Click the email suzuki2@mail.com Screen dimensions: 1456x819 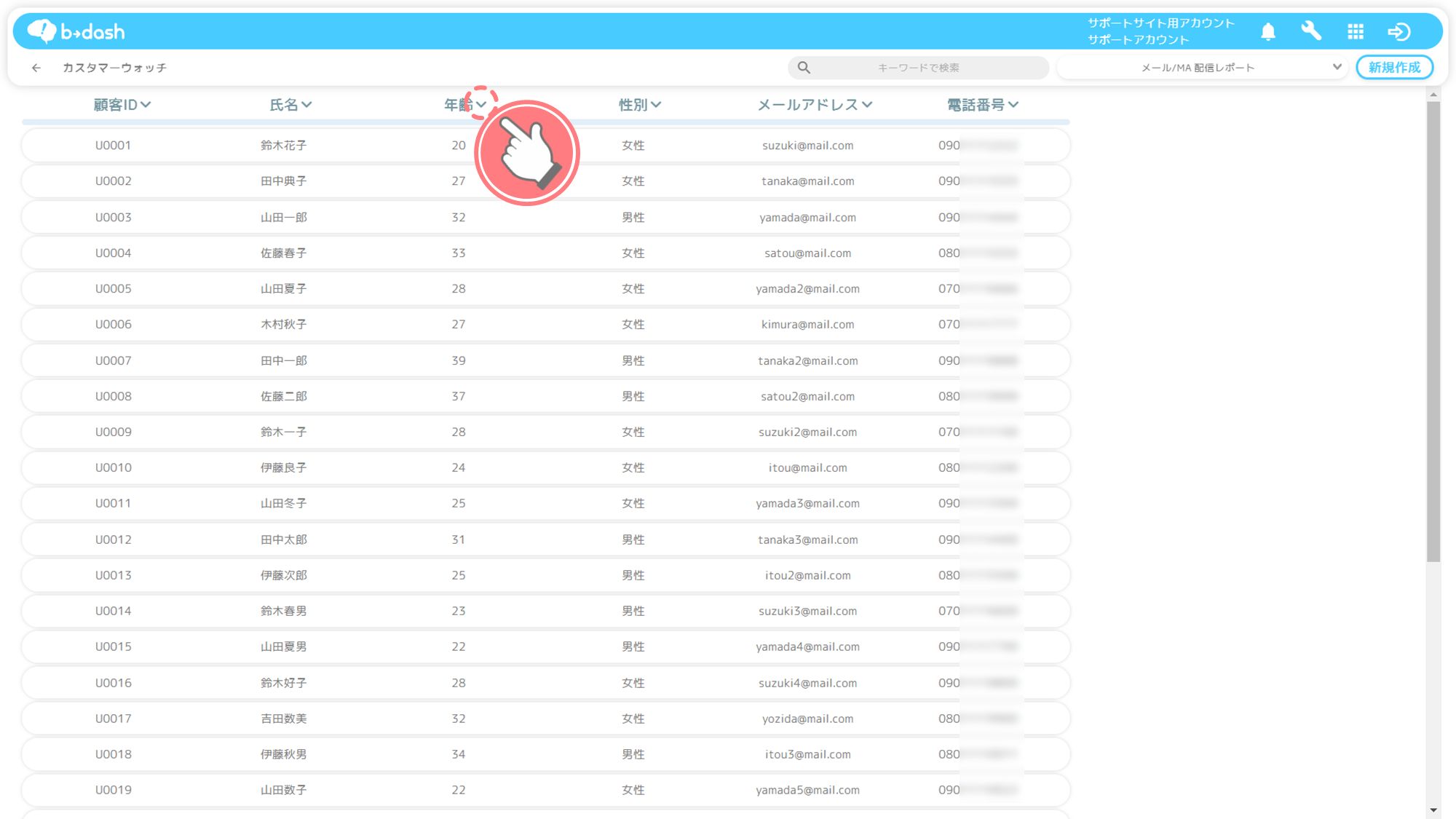pos(808,432)
